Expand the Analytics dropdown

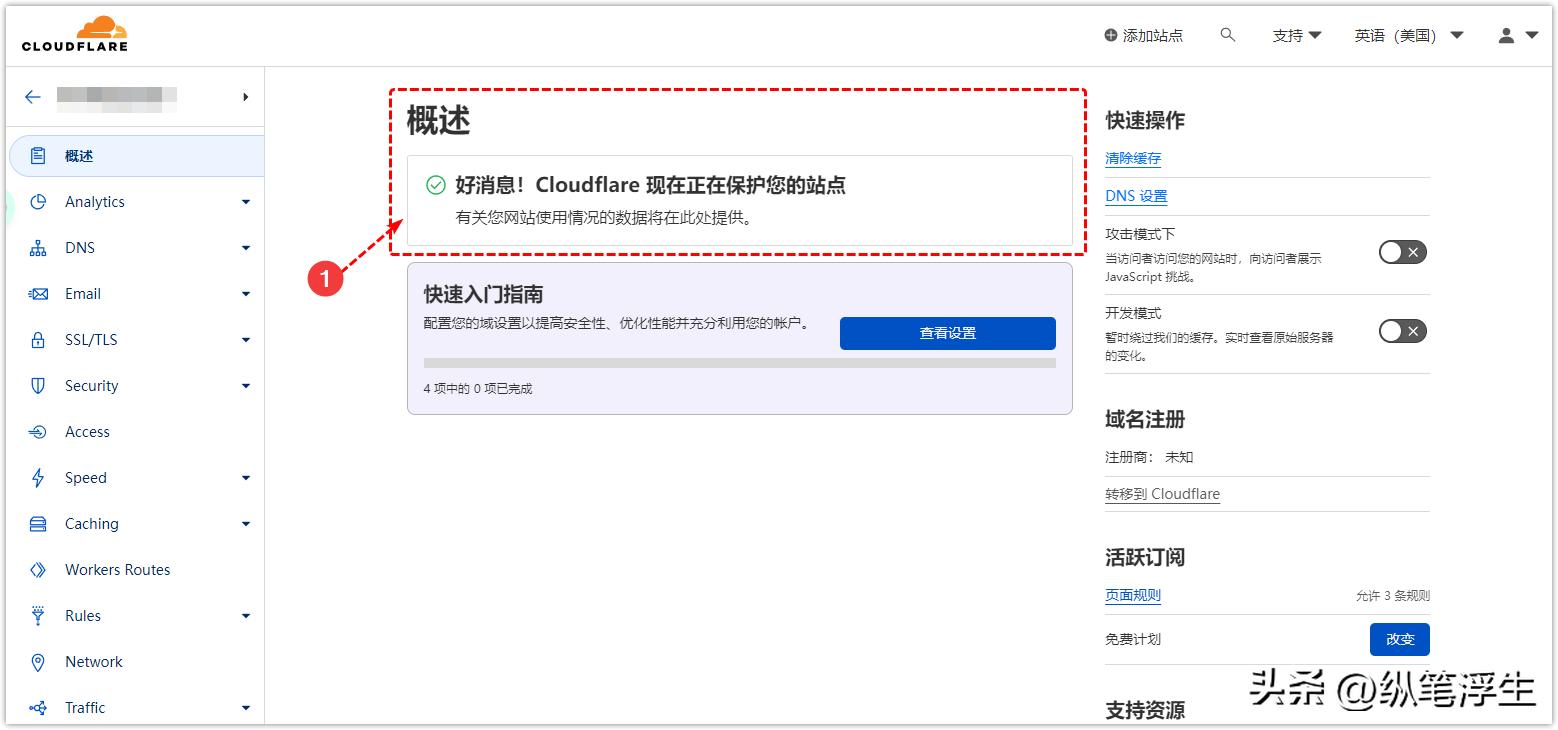click(x=245, y=201)
